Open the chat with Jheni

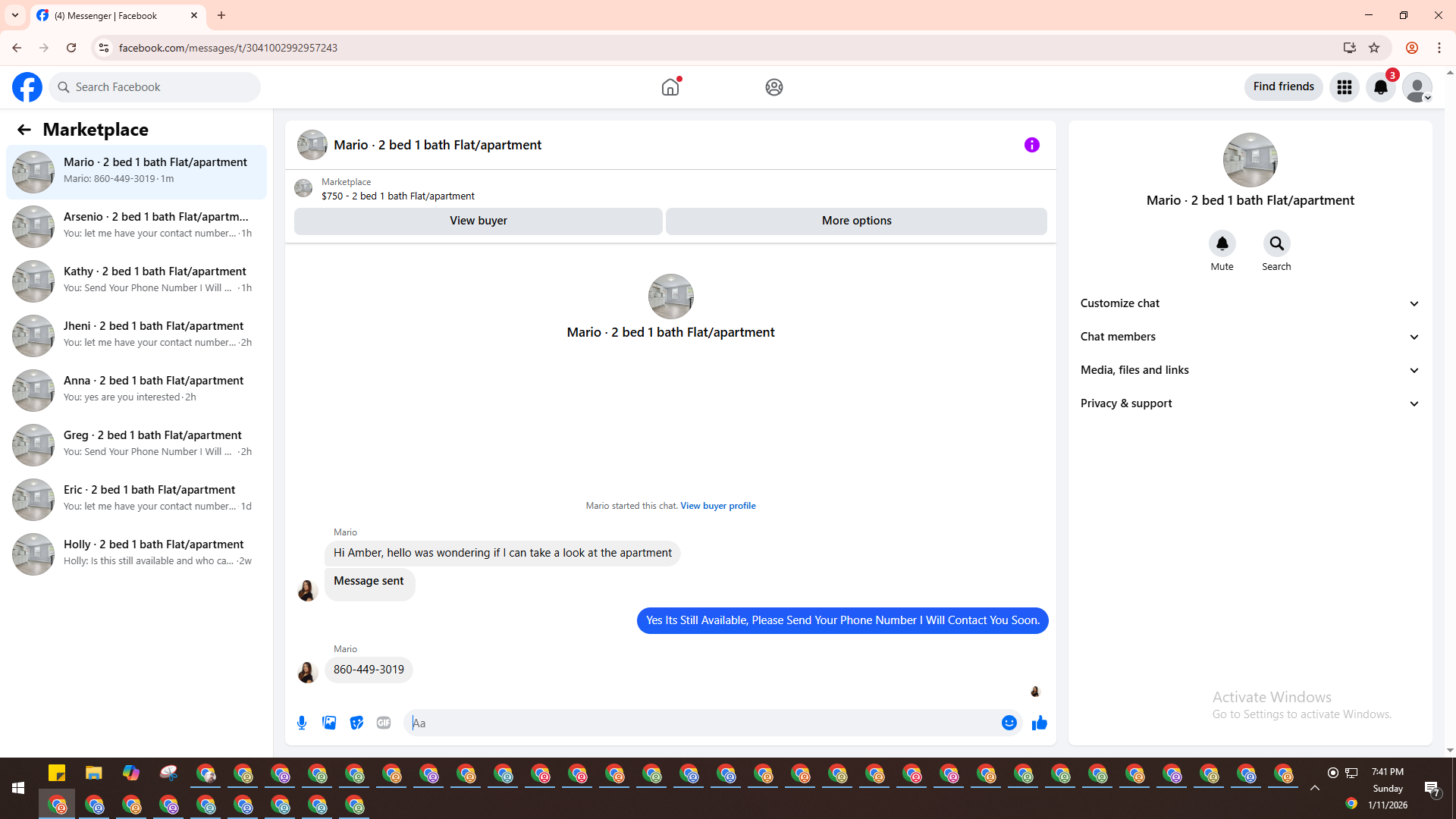point(136,336)
